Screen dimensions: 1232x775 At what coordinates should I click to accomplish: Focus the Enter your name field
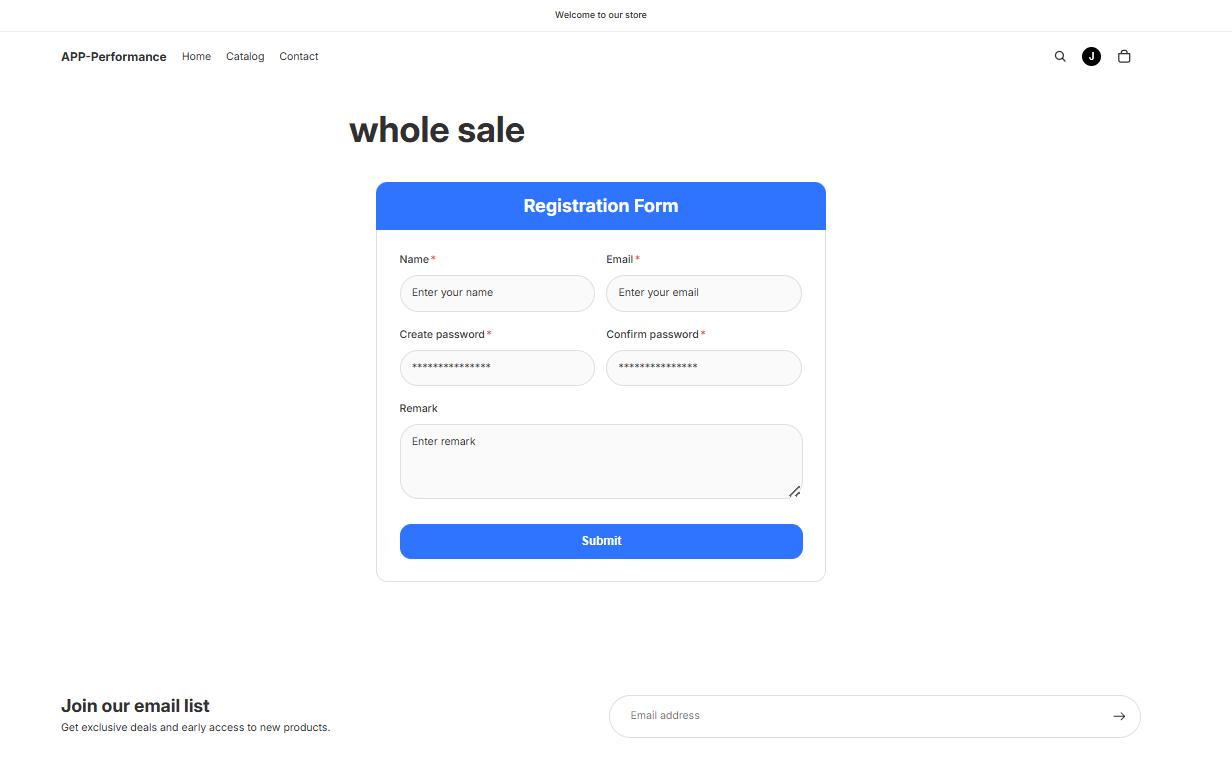(x=497, y=293)
